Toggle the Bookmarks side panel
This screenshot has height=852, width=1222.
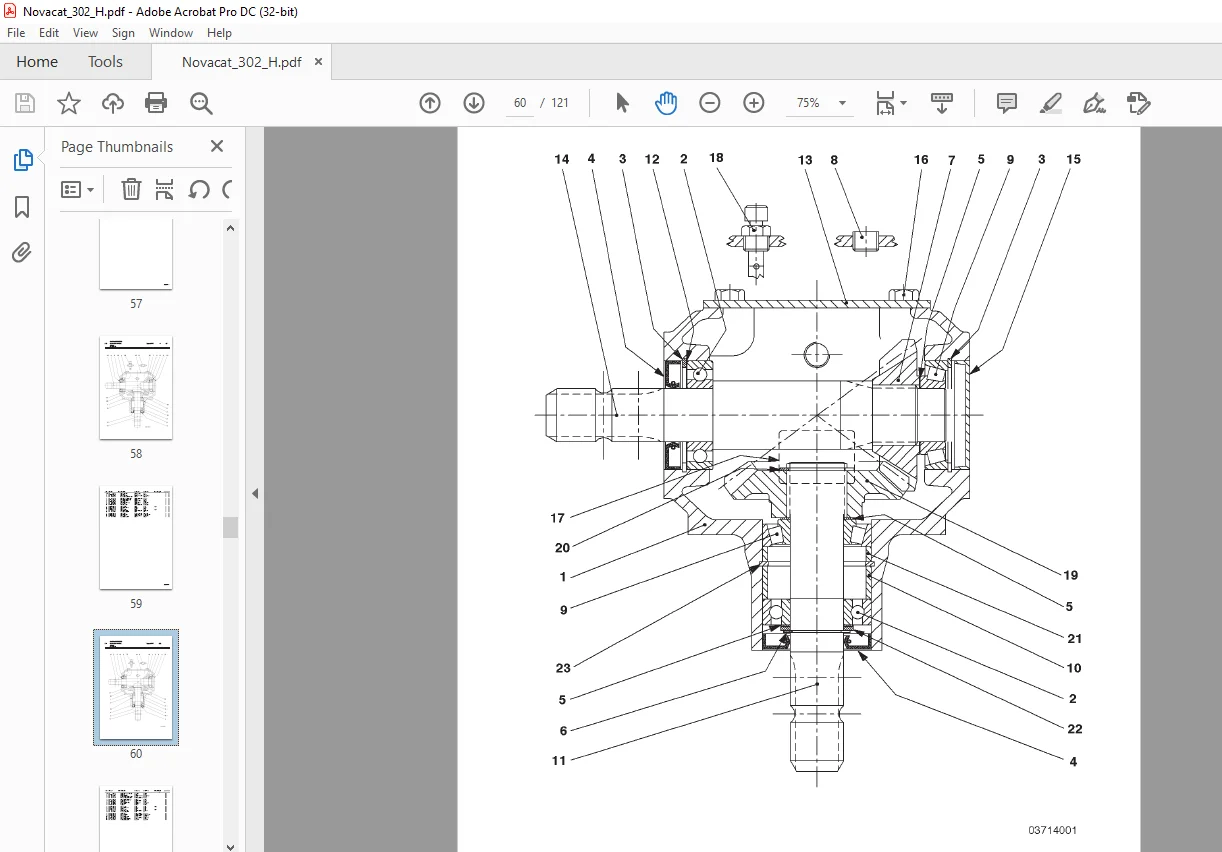[x=22, y=207]
